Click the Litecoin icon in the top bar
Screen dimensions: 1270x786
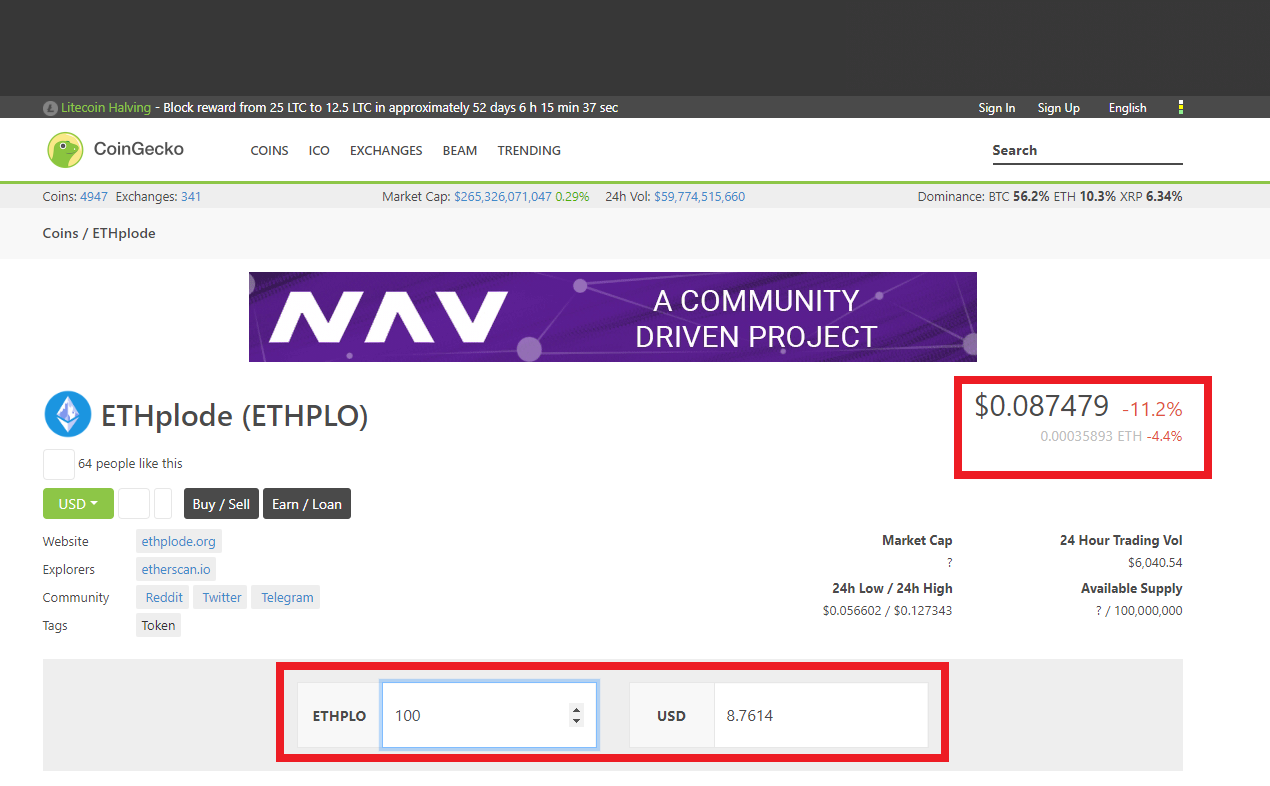click(50, 108)
